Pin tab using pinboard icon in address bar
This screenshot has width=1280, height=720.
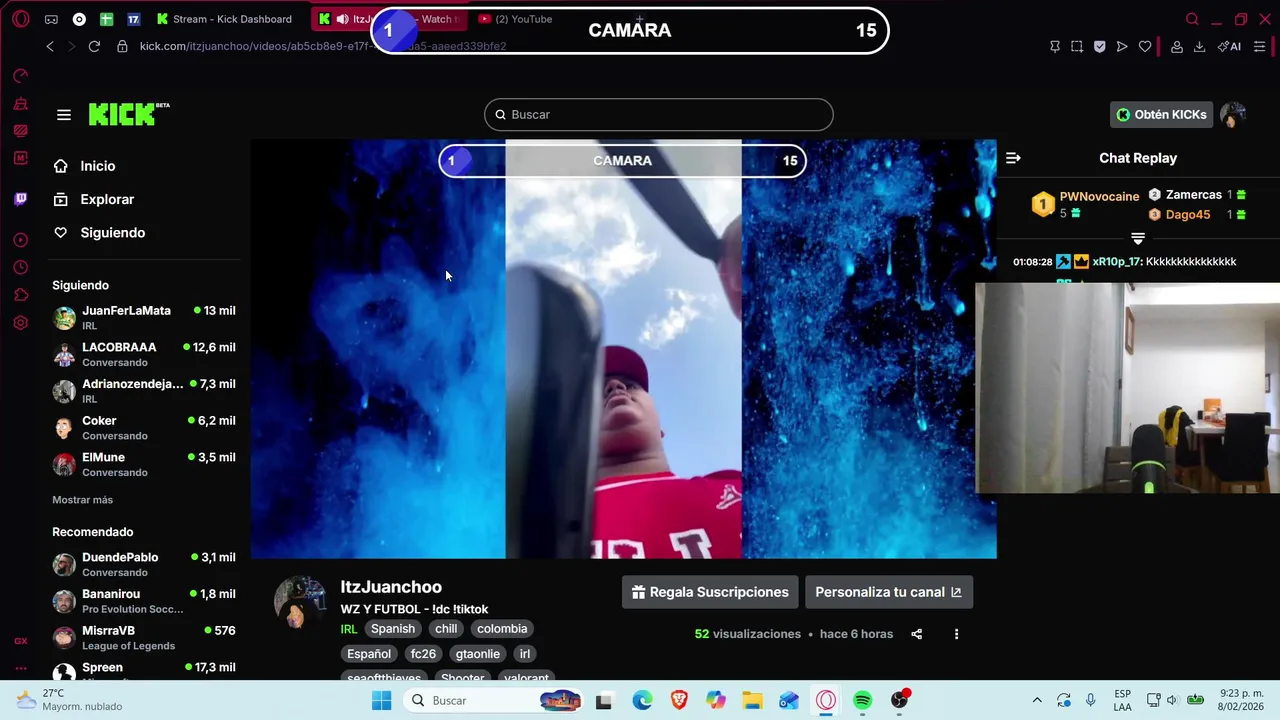tap(1055, 46)
